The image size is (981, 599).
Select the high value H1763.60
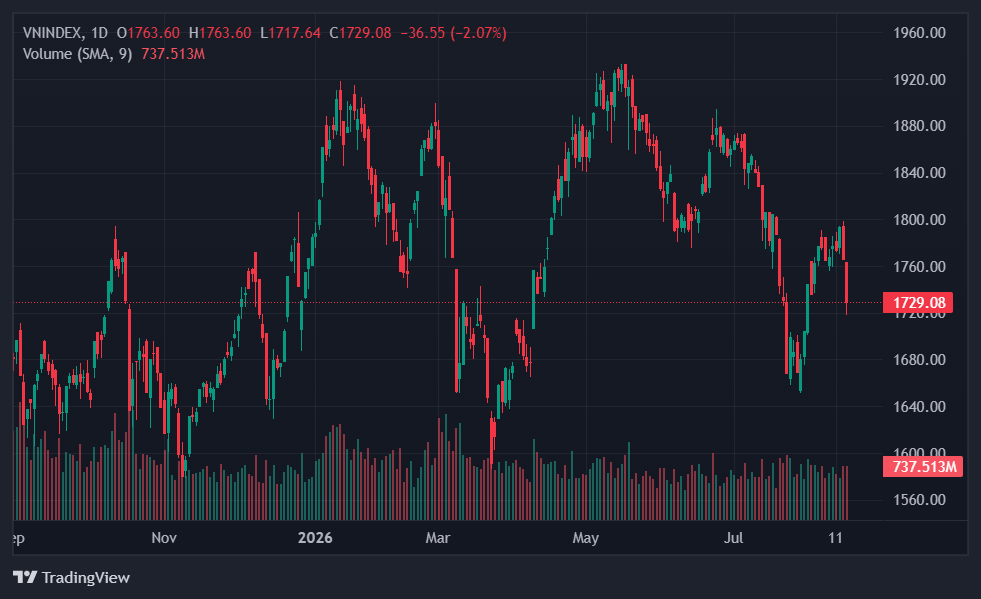[x=220, y=33]
